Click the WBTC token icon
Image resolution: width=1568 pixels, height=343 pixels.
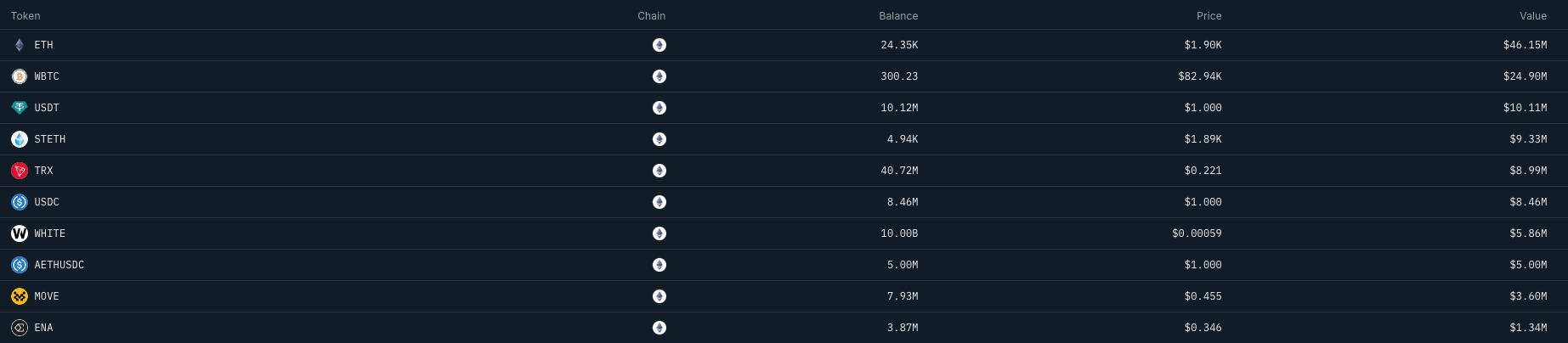coord(20,76)
